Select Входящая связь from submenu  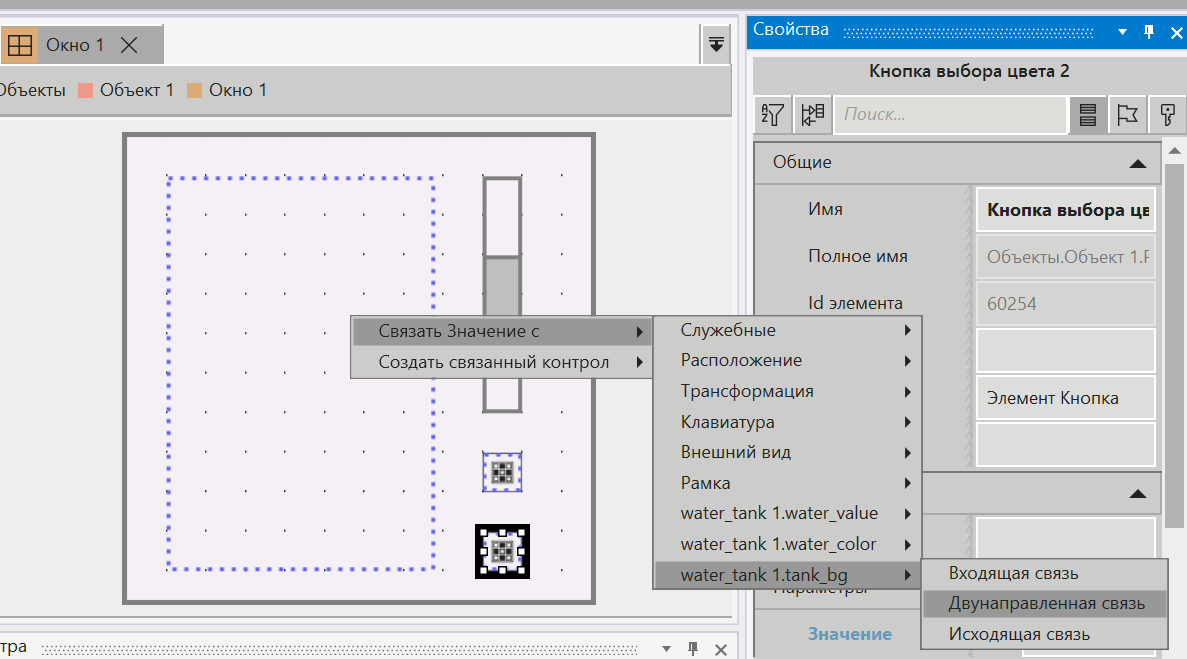coord(1013,573)
